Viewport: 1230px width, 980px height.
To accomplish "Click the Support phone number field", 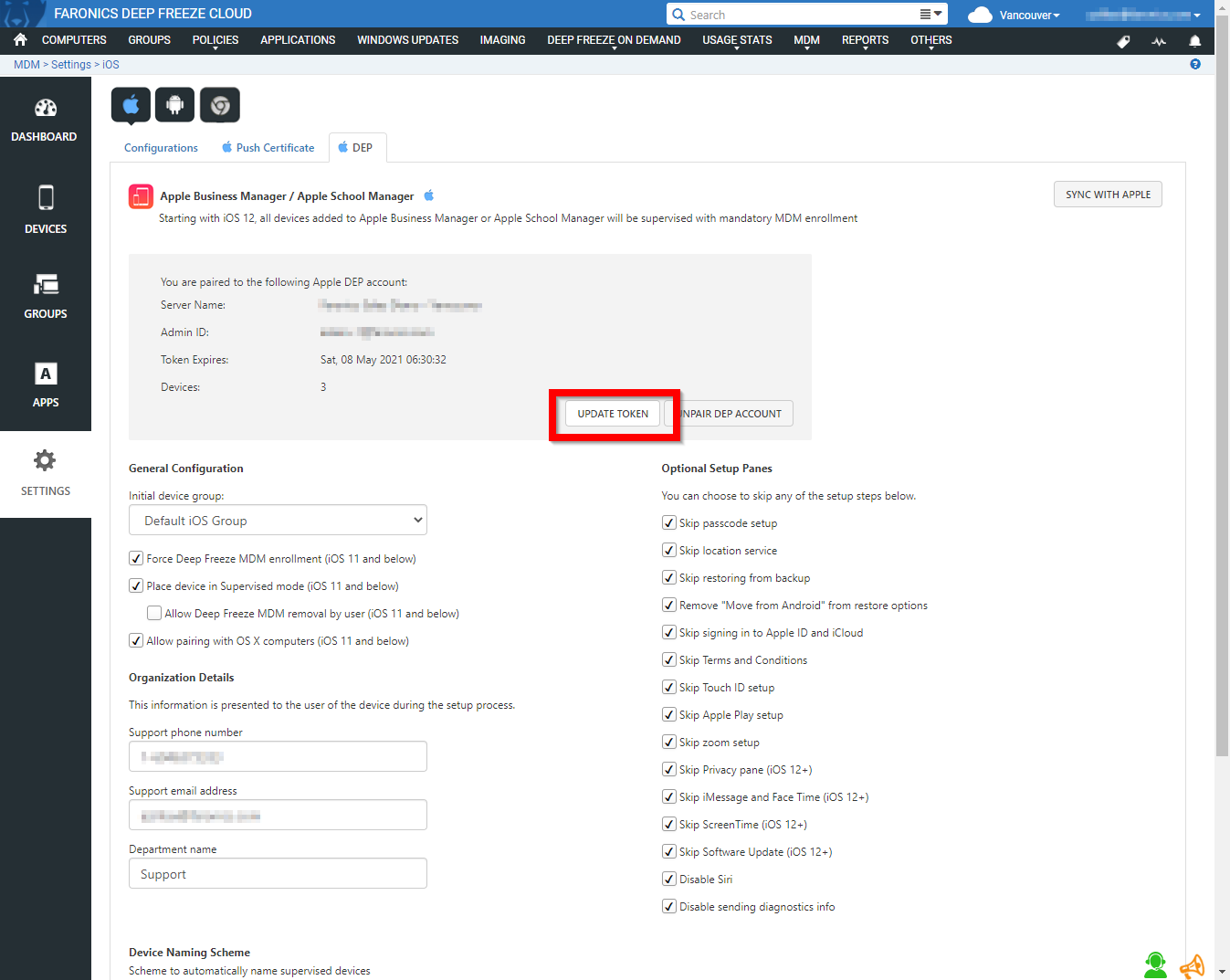I will tap(278, 756).
